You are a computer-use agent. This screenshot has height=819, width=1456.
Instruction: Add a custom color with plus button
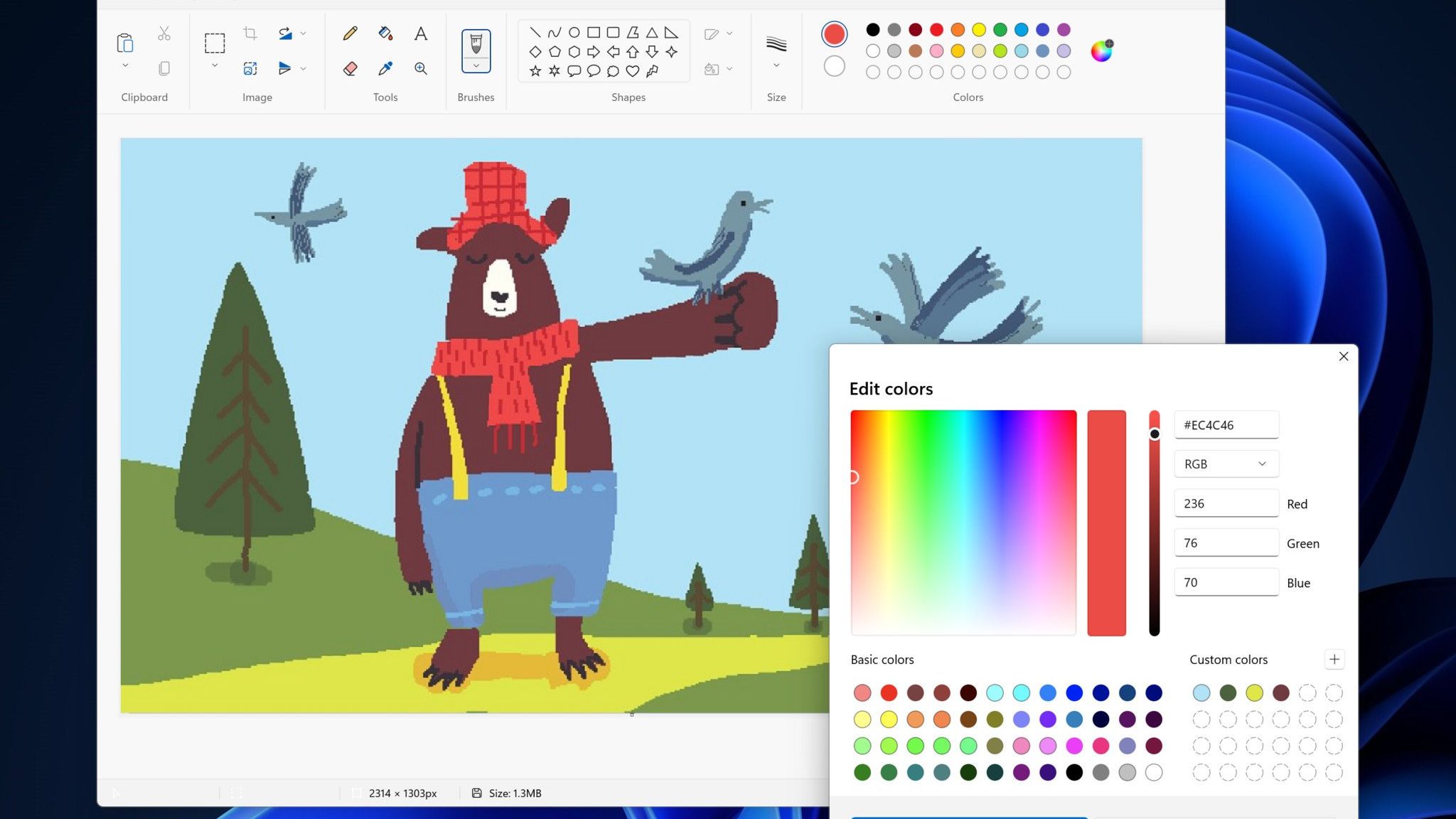click(x=1334, y=659)
